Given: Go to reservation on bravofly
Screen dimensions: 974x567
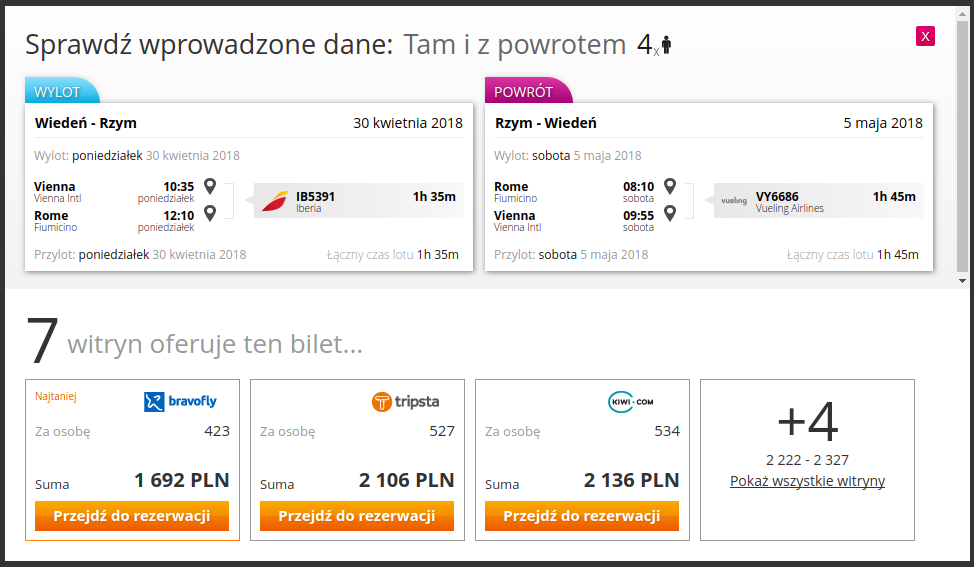Looking at the screenshot, I should coord(132,516).
